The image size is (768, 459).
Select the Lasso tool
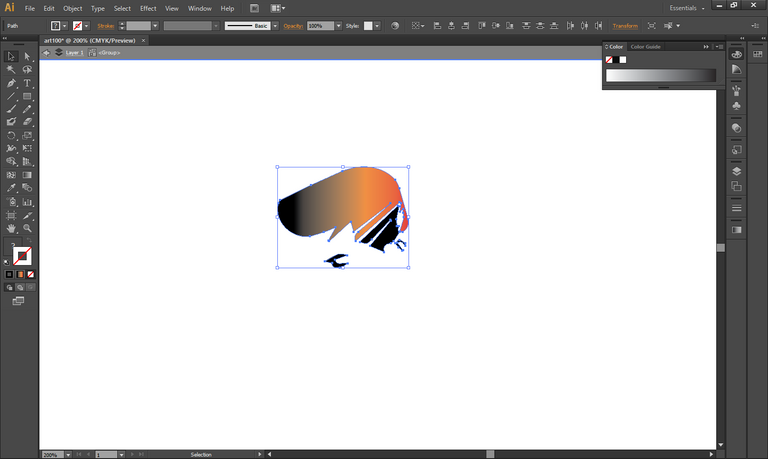(x=27, y=70)
